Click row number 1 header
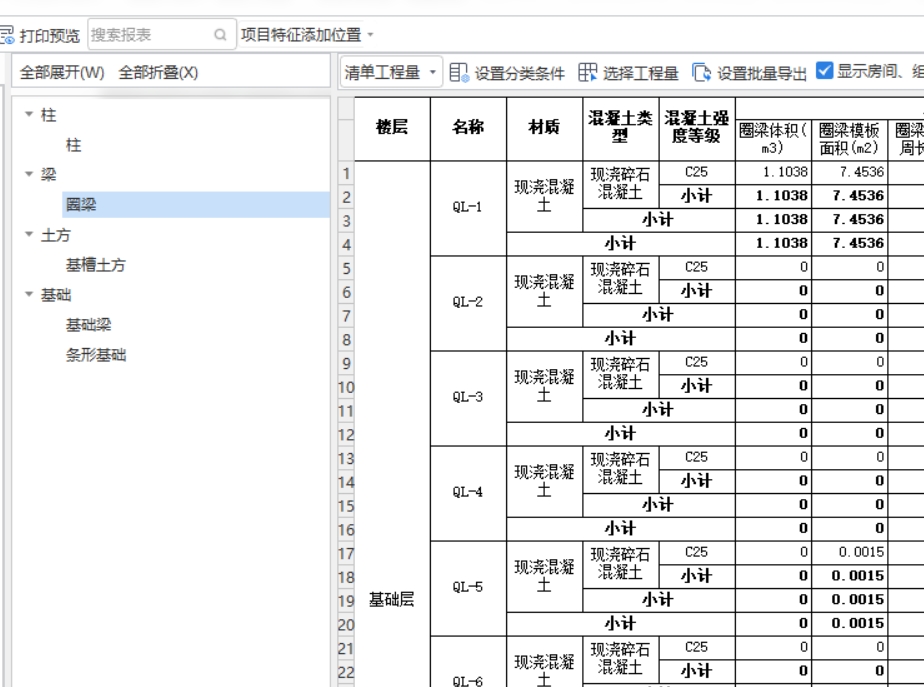Viewport: 924px width, 687px height. click(x=346, y=173)
